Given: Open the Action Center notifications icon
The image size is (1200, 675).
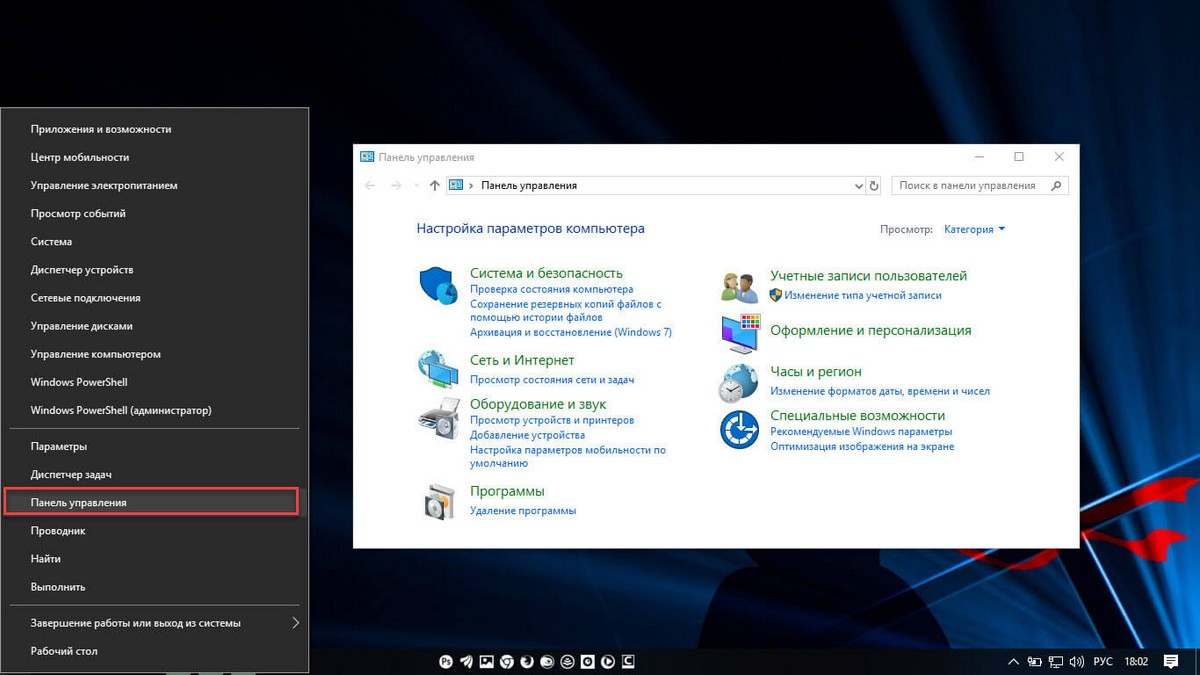Looking at the screenshot, I should point(1171,662).
